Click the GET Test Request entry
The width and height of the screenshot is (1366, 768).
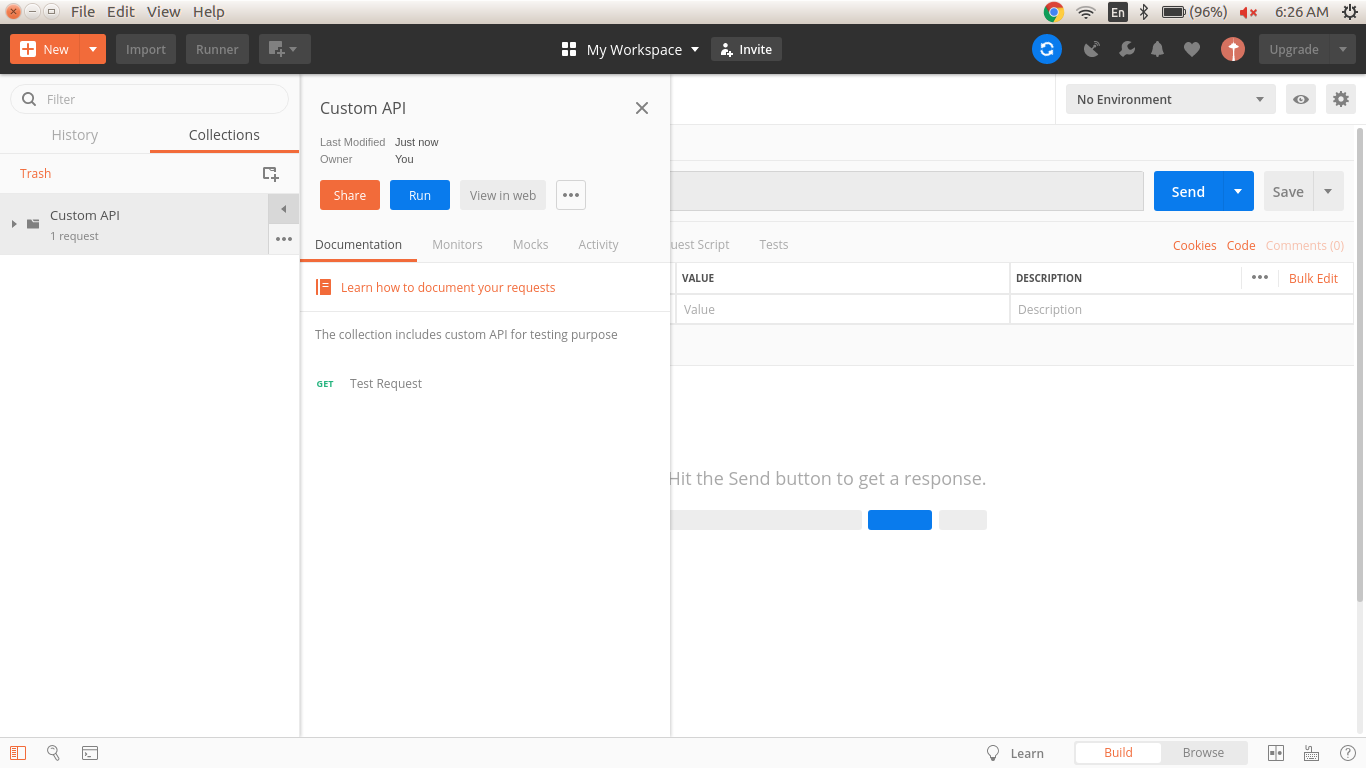[x=385, y=383]
